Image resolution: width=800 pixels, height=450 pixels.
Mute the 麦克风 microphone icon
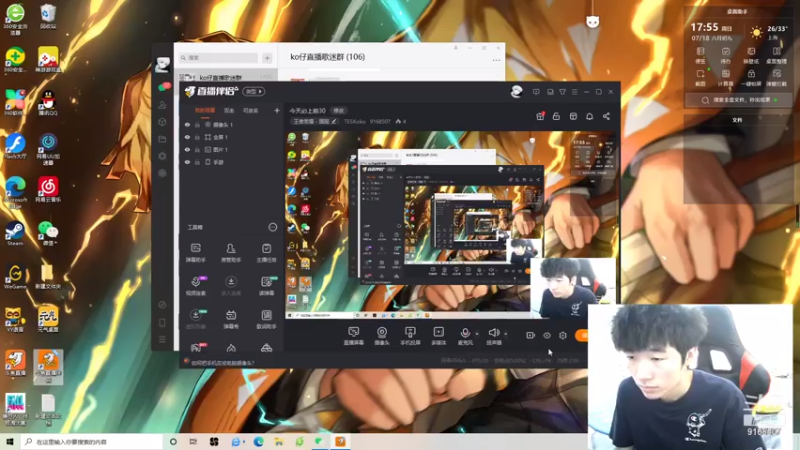click(465, 333)
